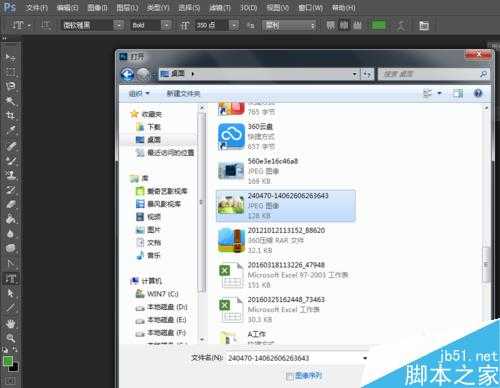Open the 文件(F) menu
500x388 pixels.
37,7
